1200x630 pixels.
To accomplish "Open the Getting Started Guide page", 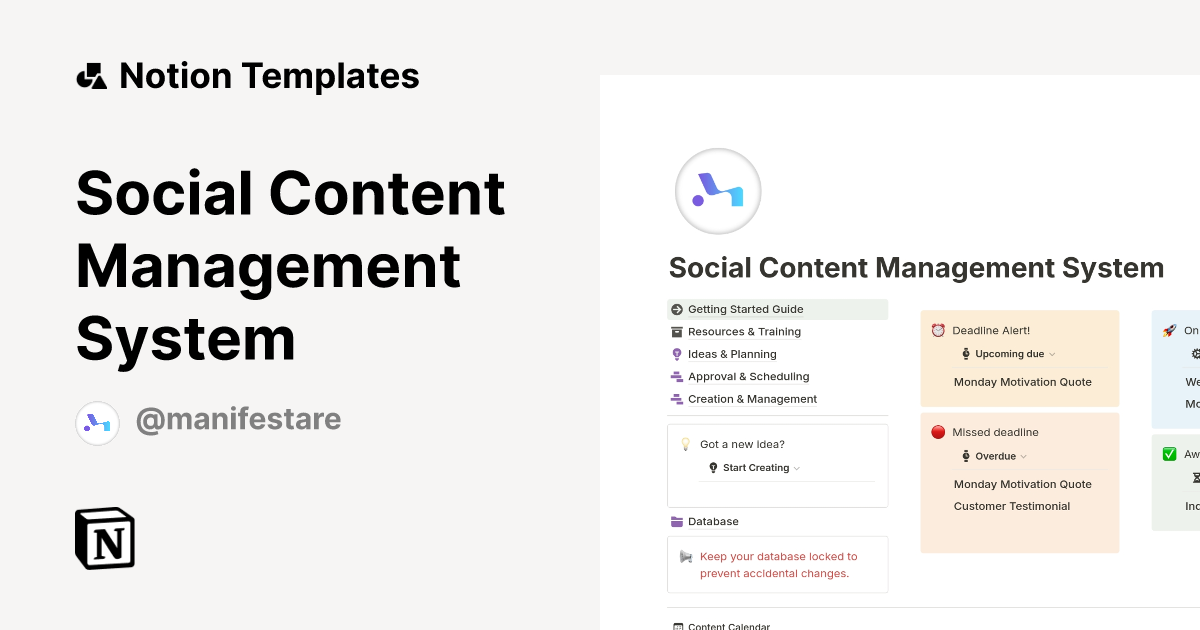I will (745, 309).
